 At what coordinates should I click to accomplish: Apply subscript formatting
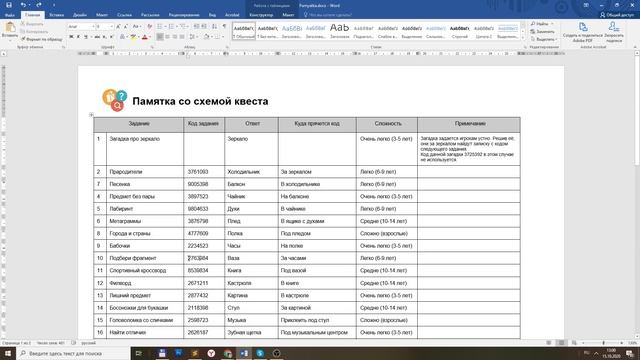(104, 37)
